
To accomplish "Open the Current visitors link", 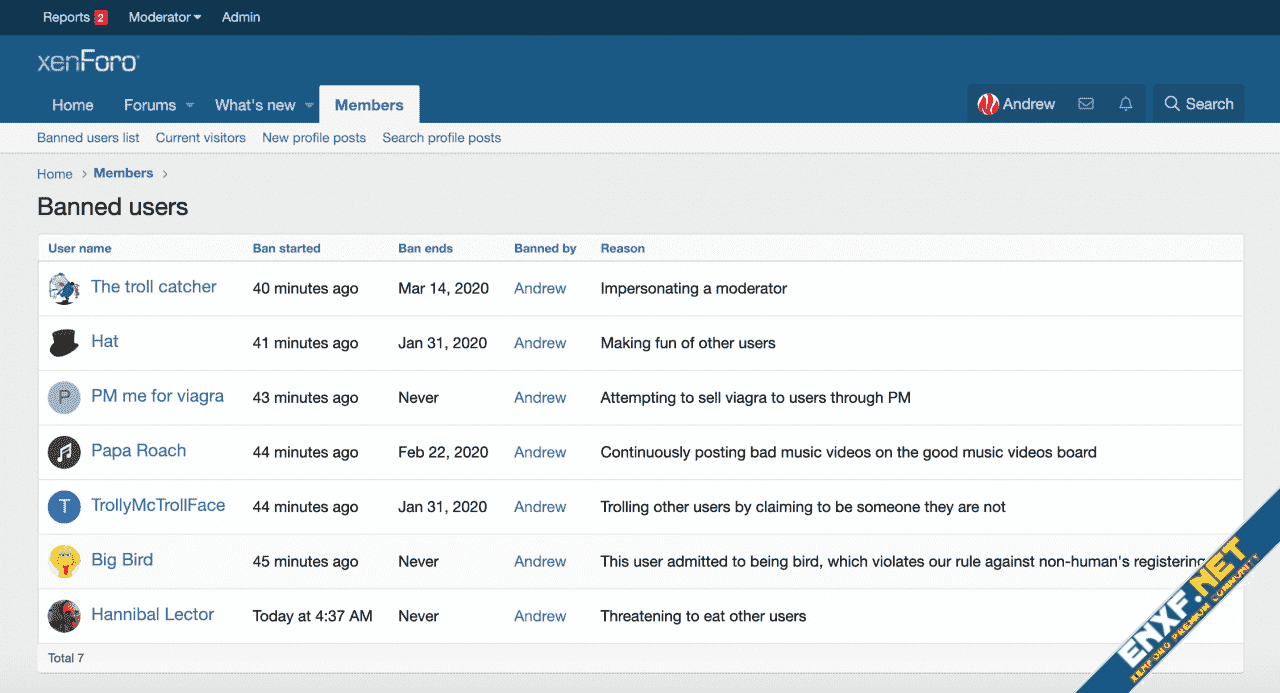I will point(200,138).
